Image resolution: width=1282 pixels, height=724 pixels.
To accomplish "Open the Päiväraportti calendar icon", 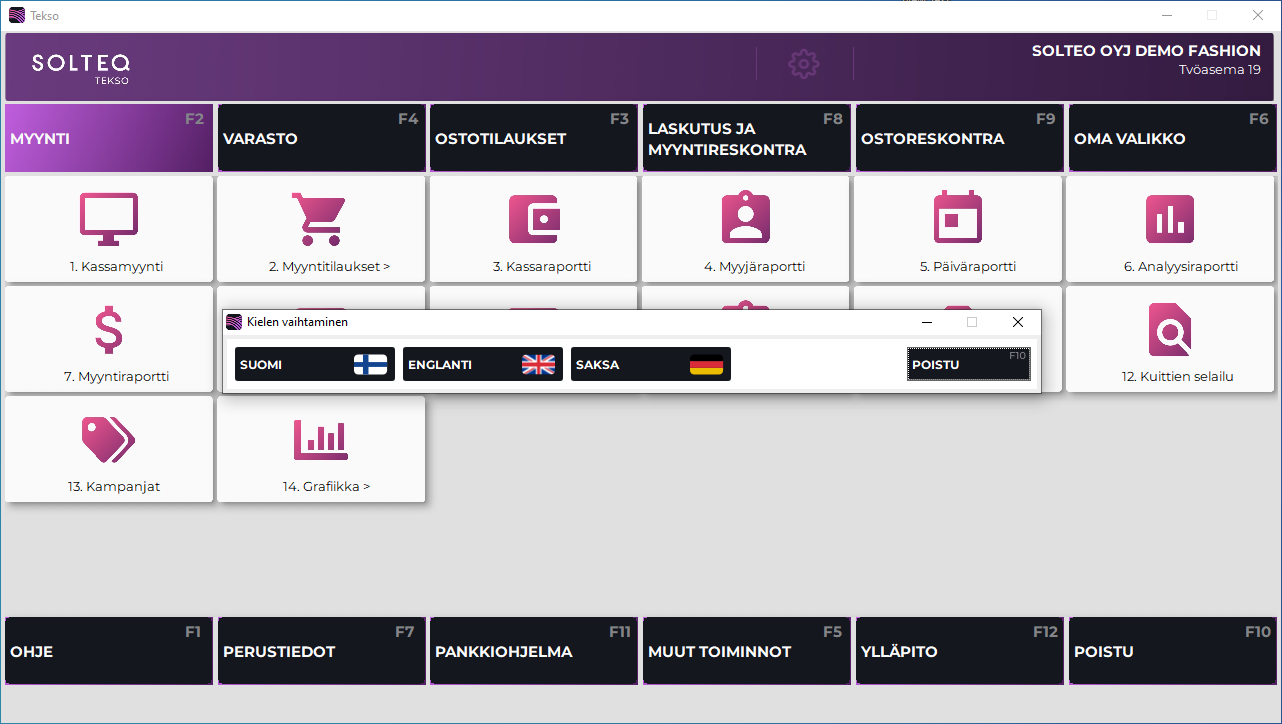I will point(957,219).
